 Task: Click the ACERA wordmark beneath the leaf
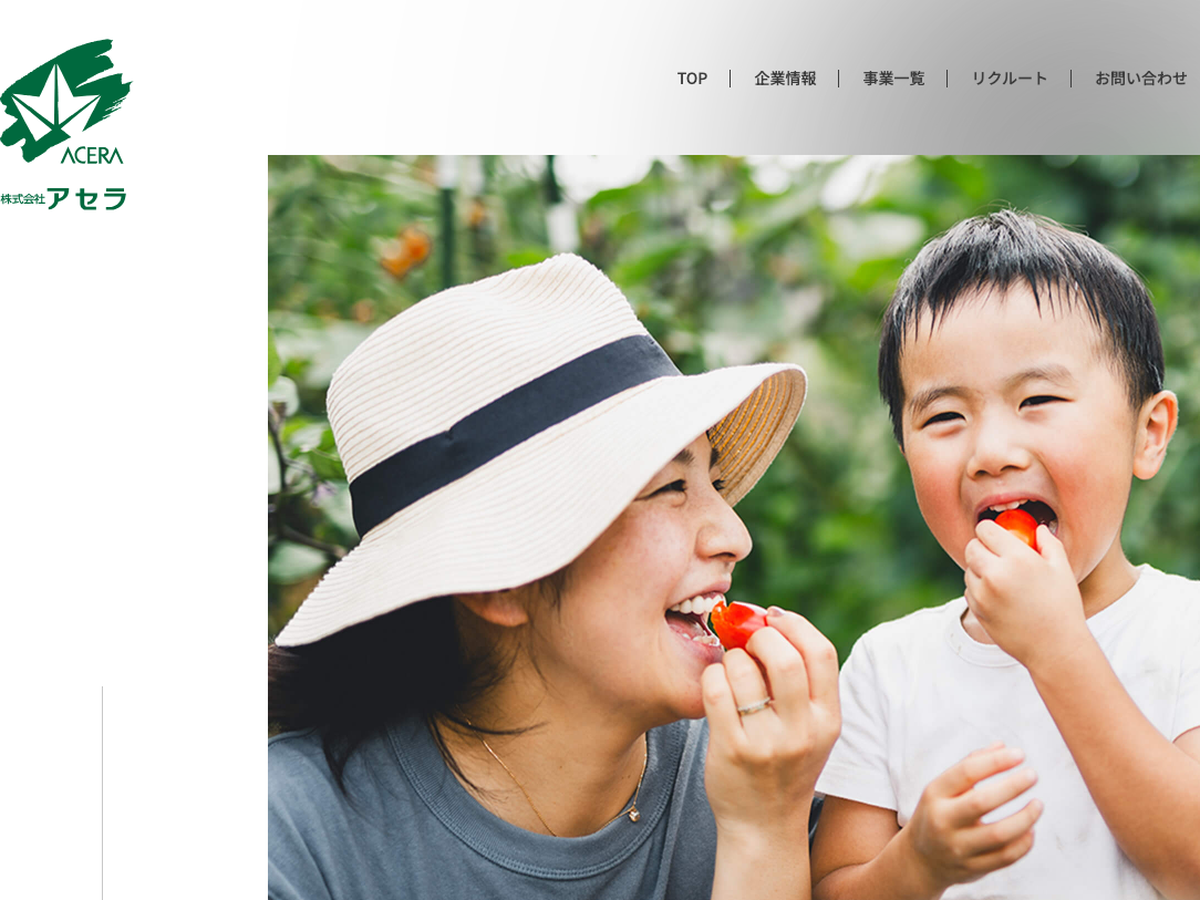(92, 156)
